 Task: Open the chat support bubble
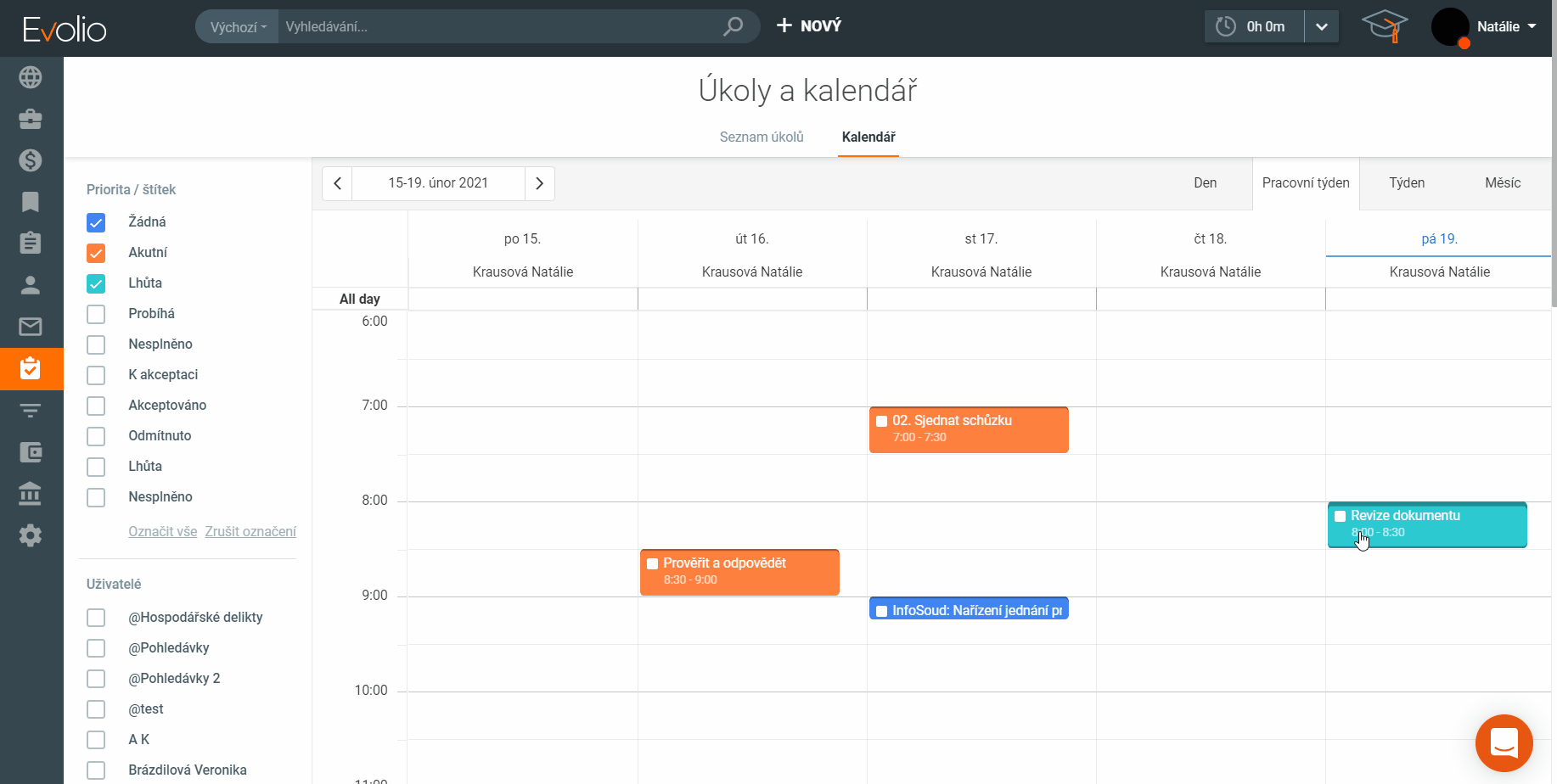pos(1504,743)
